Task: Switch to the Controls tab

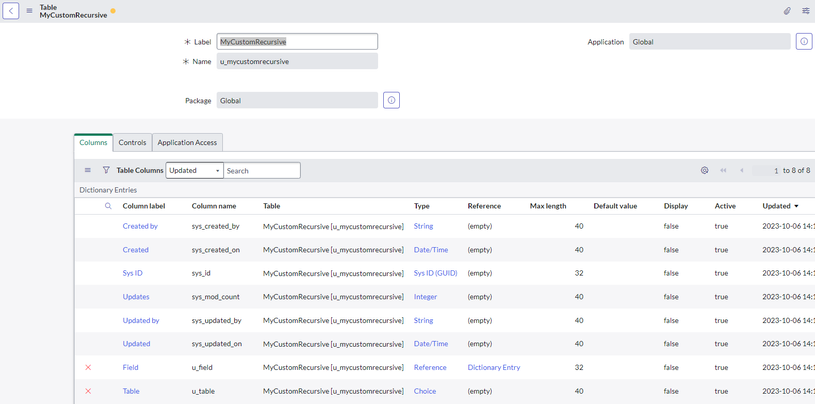Action: point(133,142)
